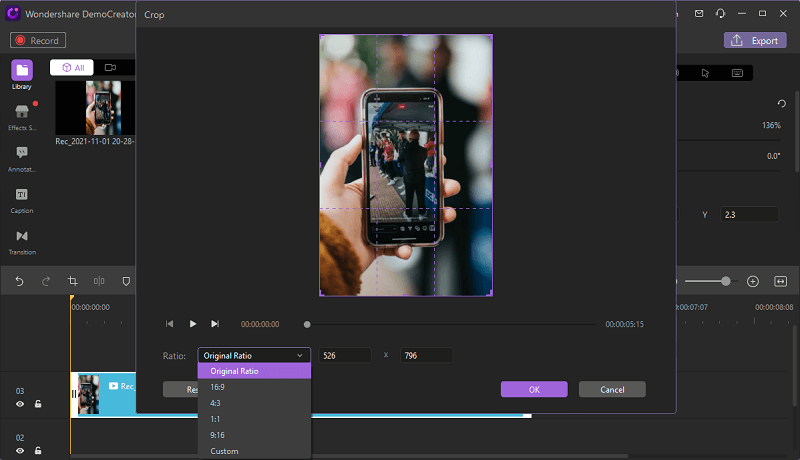Reset properties with the circular arrow icon
The height and width of the screenshot is (460, 800).
781,104
